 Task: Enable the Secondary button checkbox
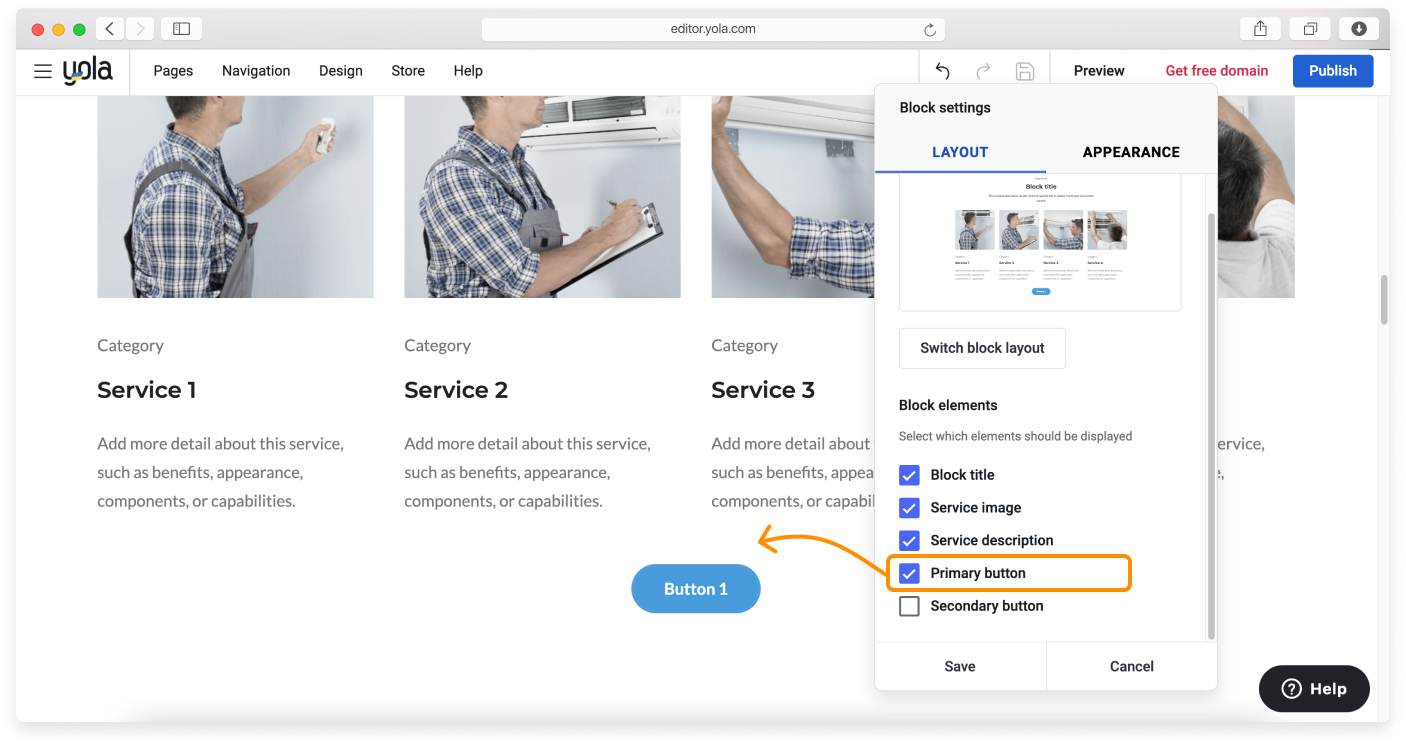coord(909,606)
